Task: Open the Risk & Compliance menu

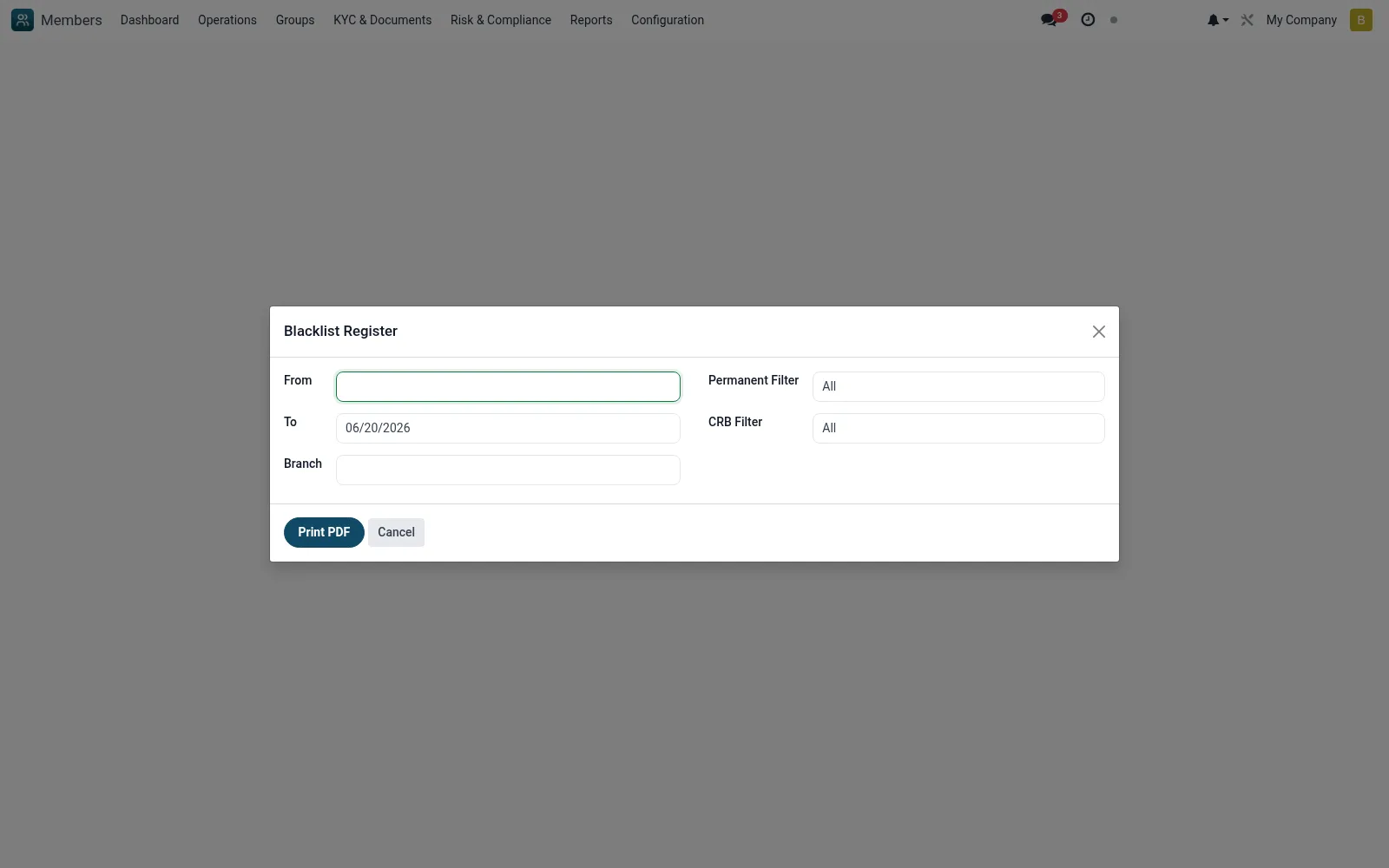Action: 501,20
